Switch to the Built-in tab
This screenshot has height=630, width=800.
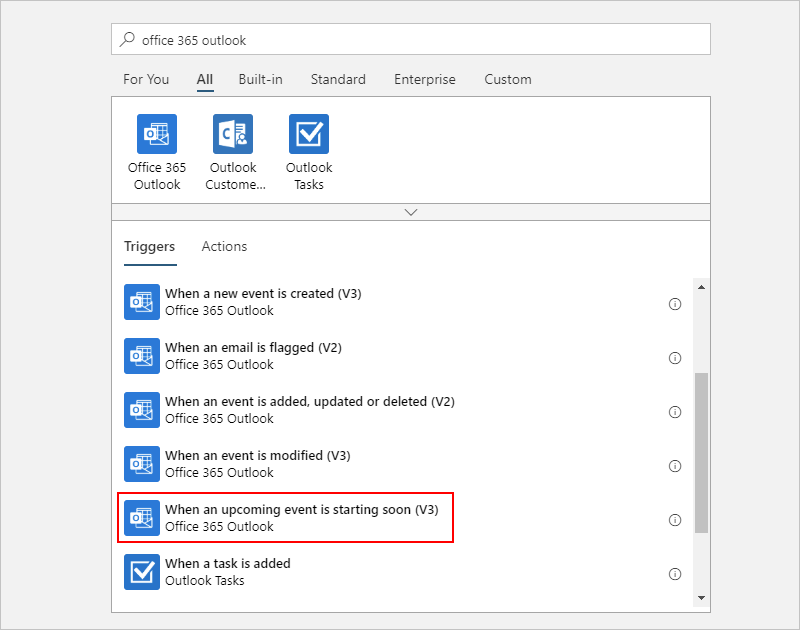(260, 80)
